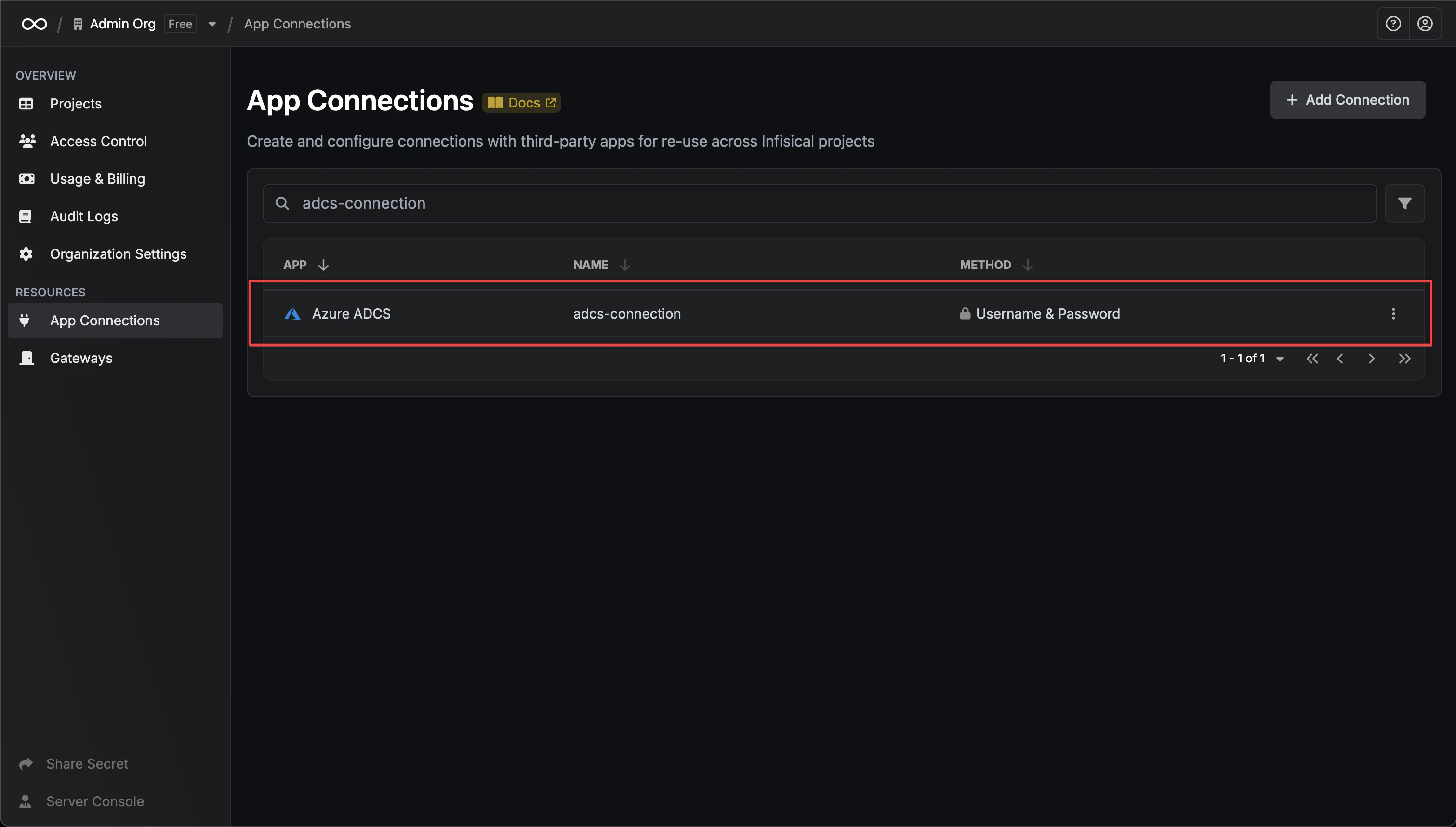Go to the first page of results
The image size is (1456, 827).
pyautogui.click(x=1312, y=359)
